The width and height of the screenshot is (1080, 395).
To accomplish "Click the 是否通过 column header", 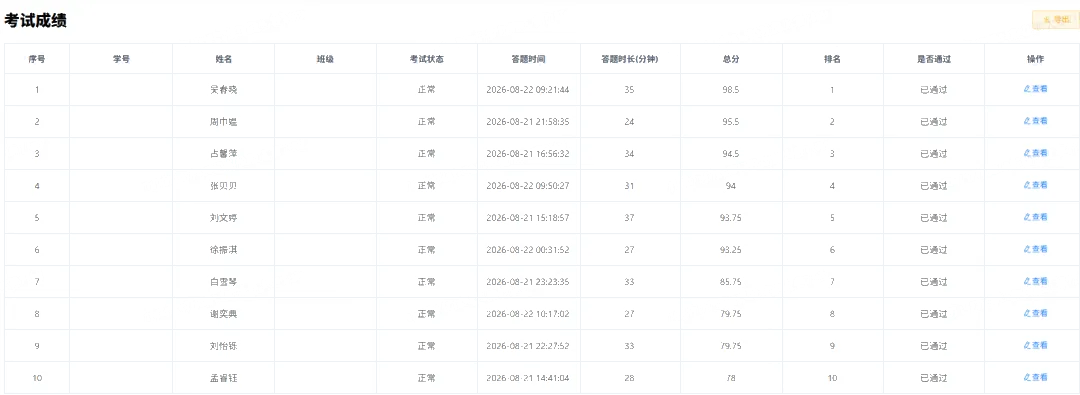I will tap(934, 59).
